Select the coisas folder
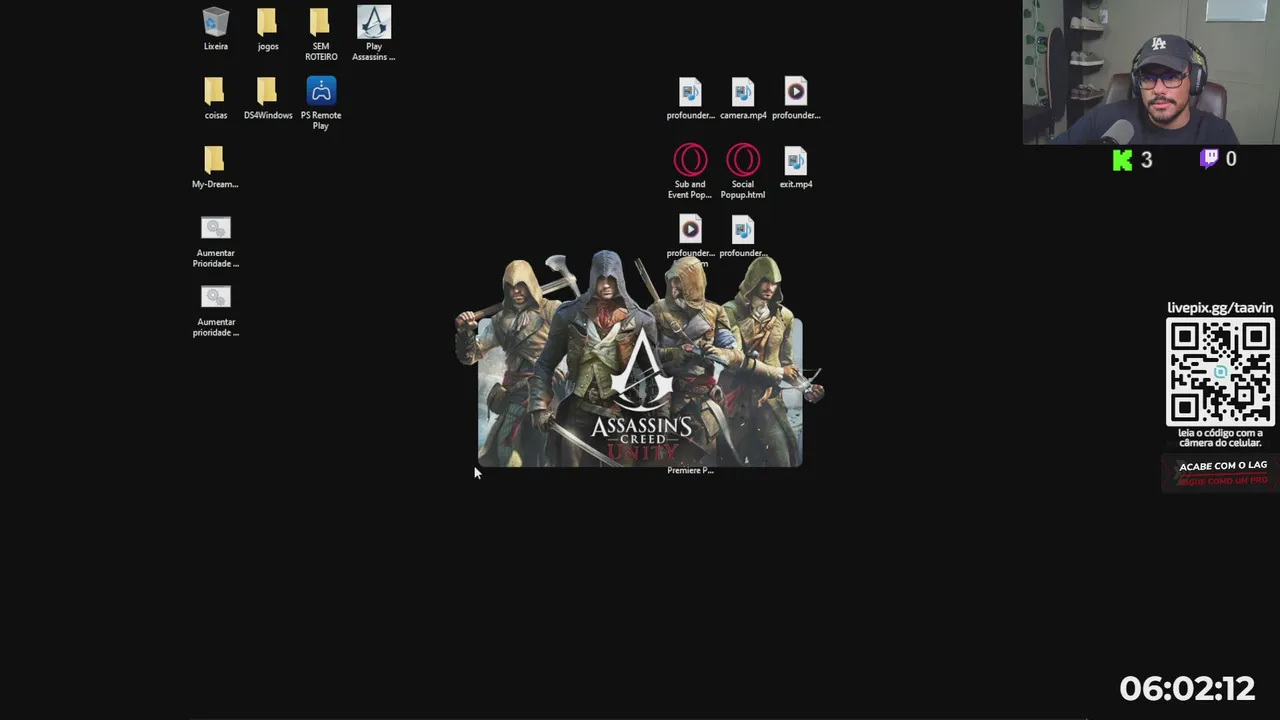 (x=215, y=98)
